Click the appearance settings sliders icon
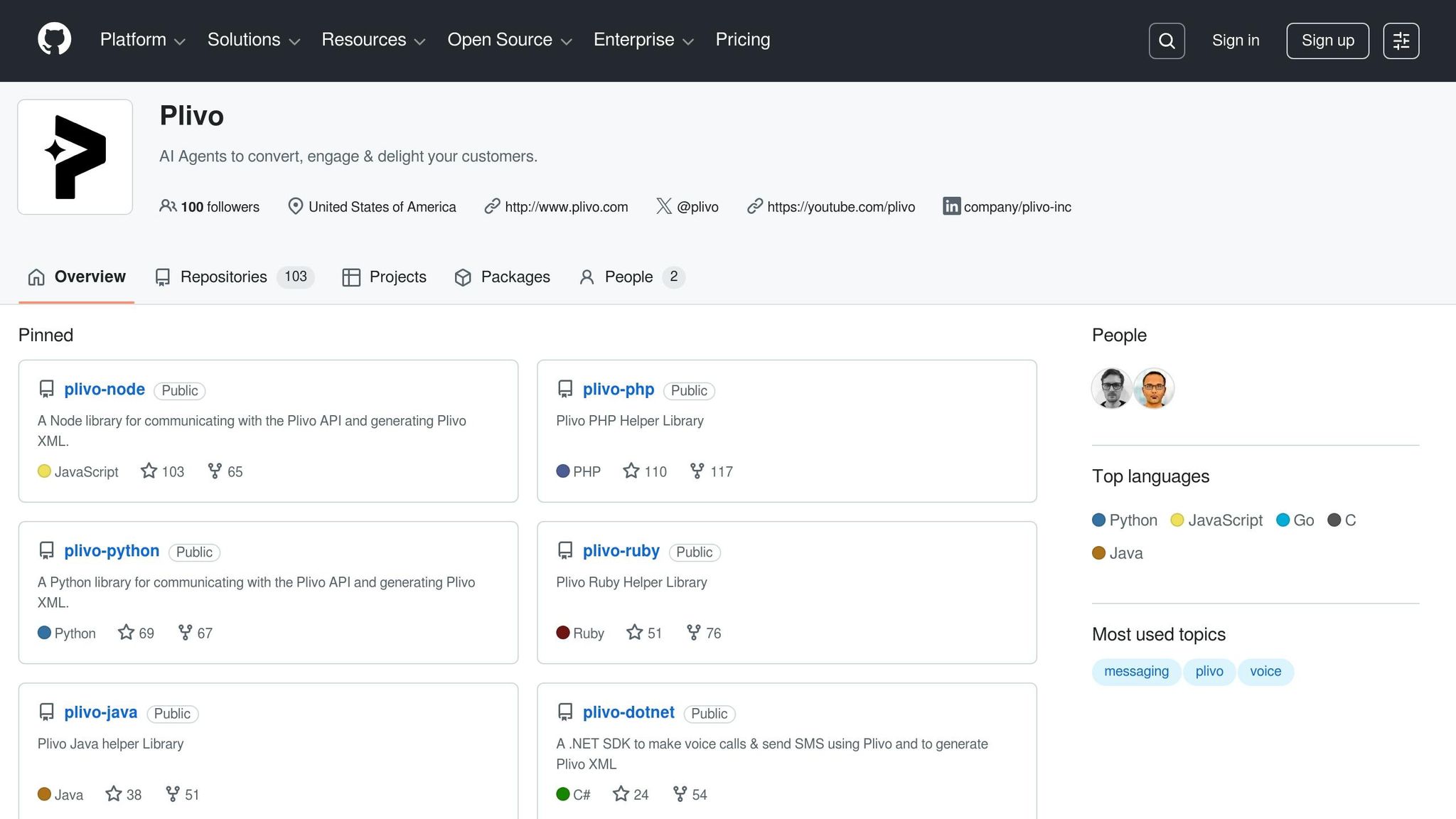This screenshot has height=819, width=1456. tap(1401, 41)
